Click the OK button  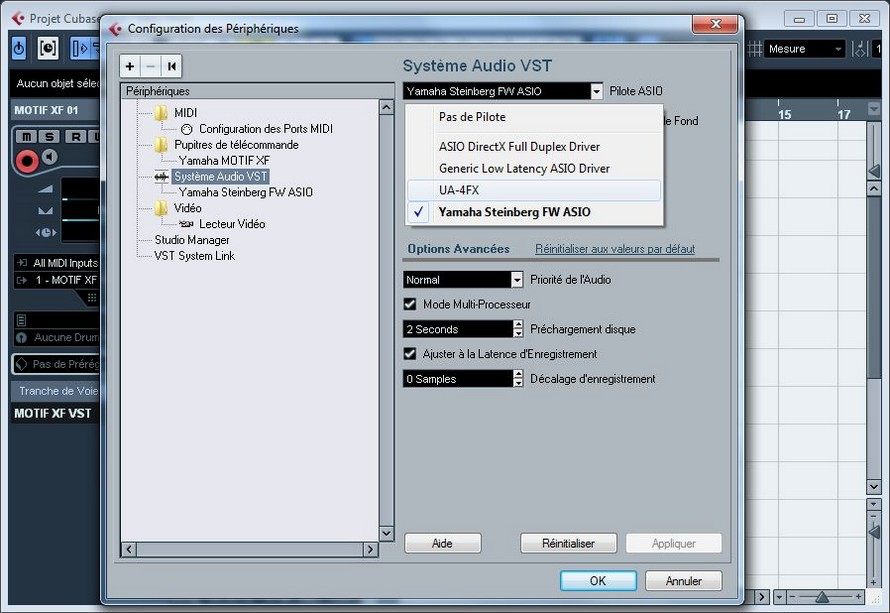(x=598, y=581)
